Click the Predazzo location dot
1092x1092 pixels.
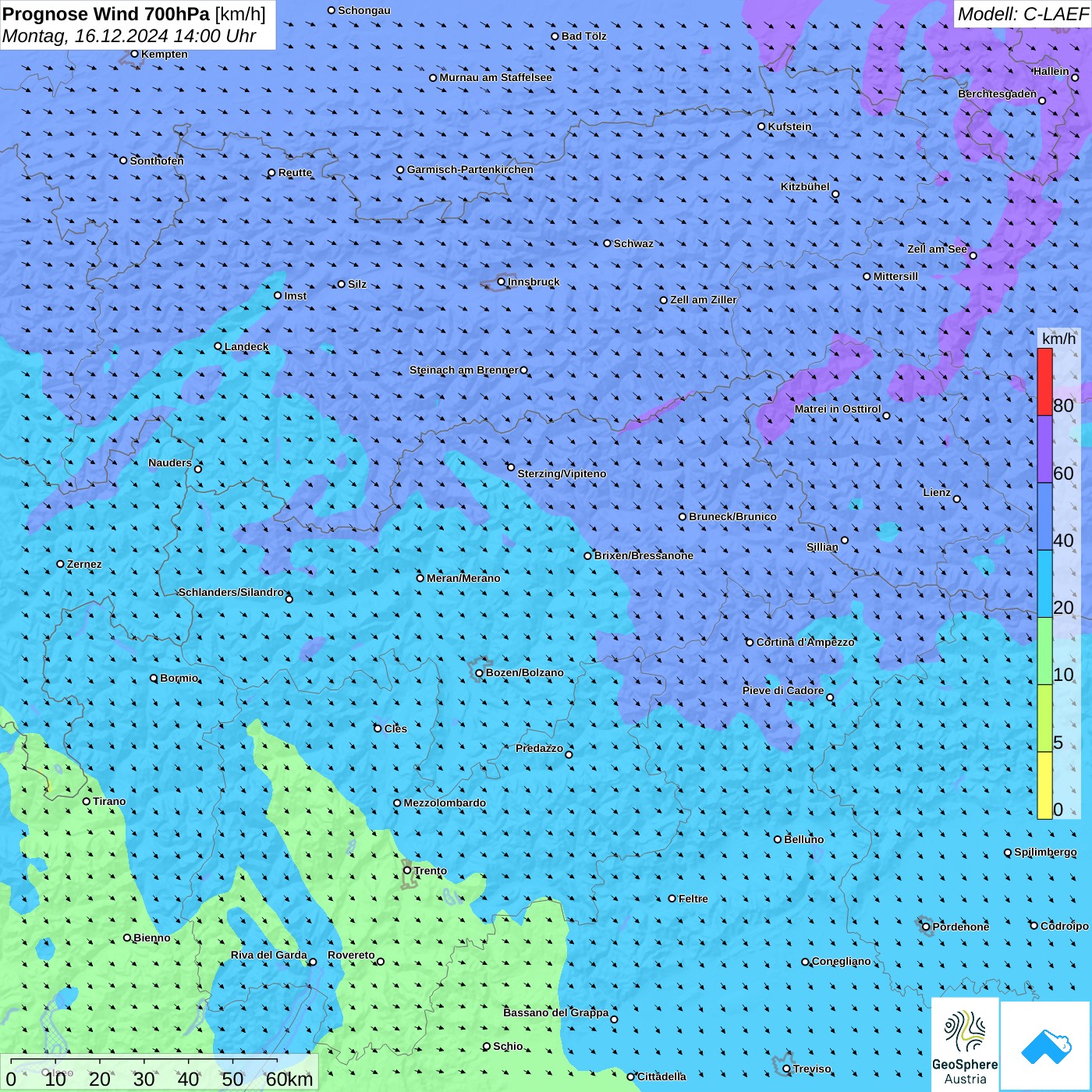pos(569,754)
